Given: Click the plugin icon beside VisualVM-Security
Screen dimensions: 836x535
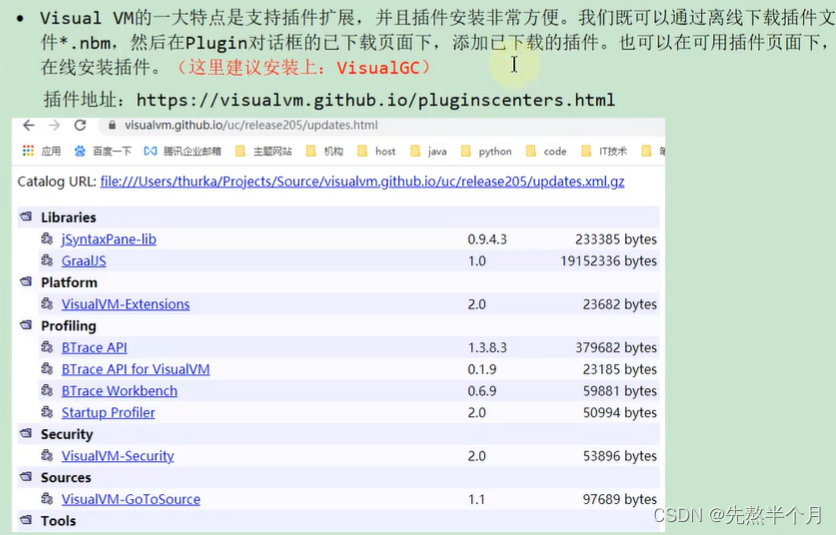Looking at the screenshot, I should pyautogui.click(x=47, y=456).
